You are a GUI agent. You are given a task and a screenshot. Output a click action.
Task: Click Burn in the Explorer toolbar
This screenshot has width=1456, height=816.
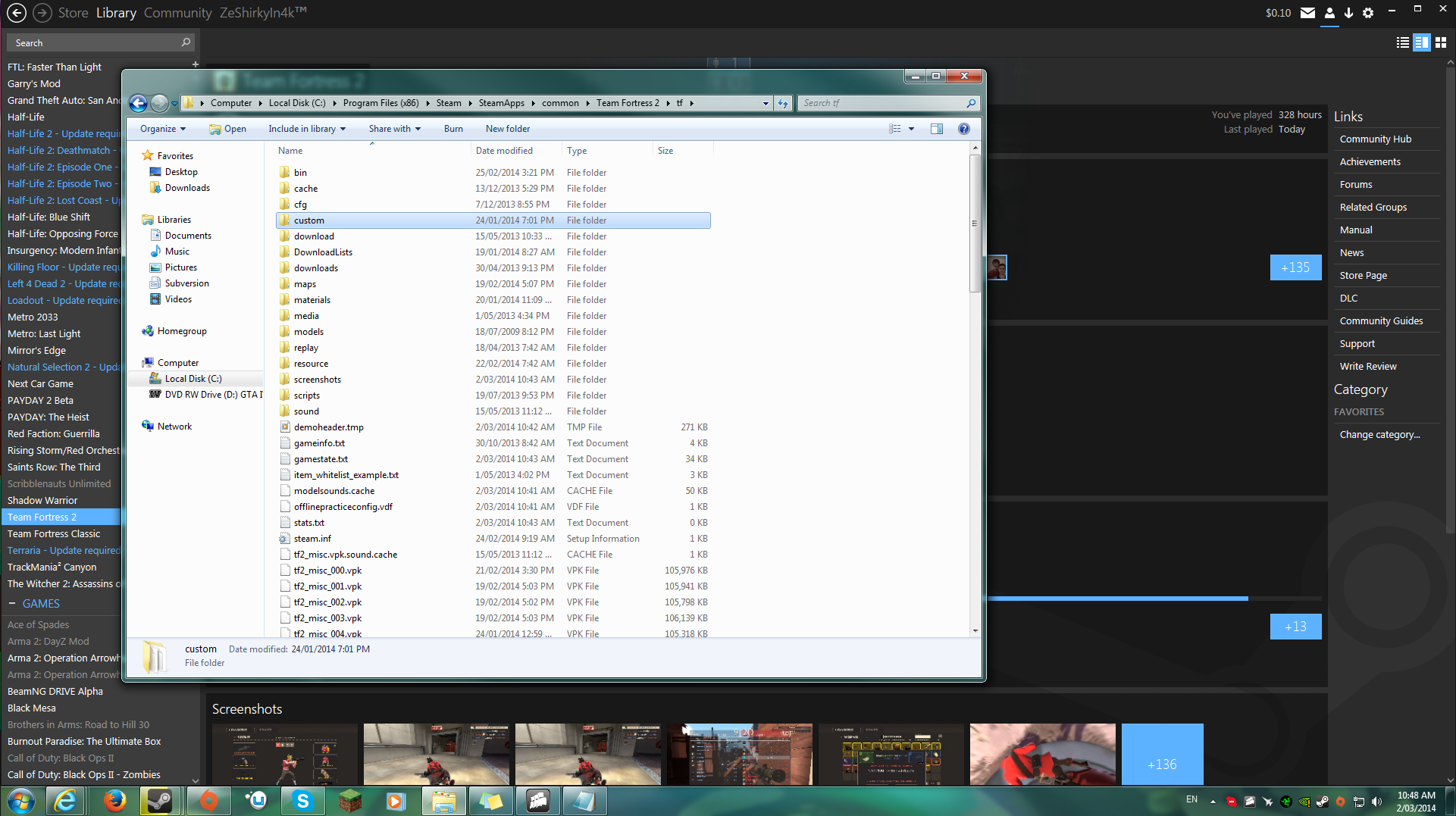click(x=453, y=129)
